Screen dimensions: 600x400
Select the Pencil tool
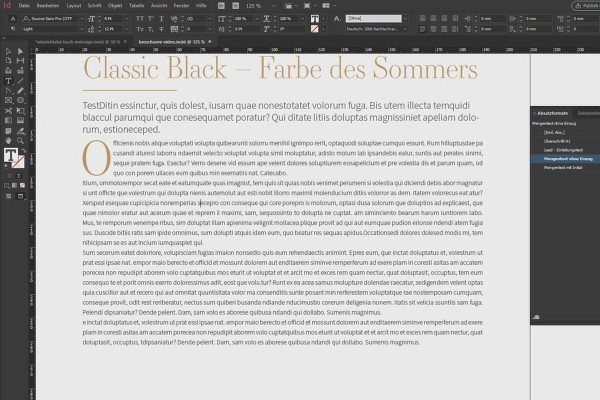[x=20, y=91]
